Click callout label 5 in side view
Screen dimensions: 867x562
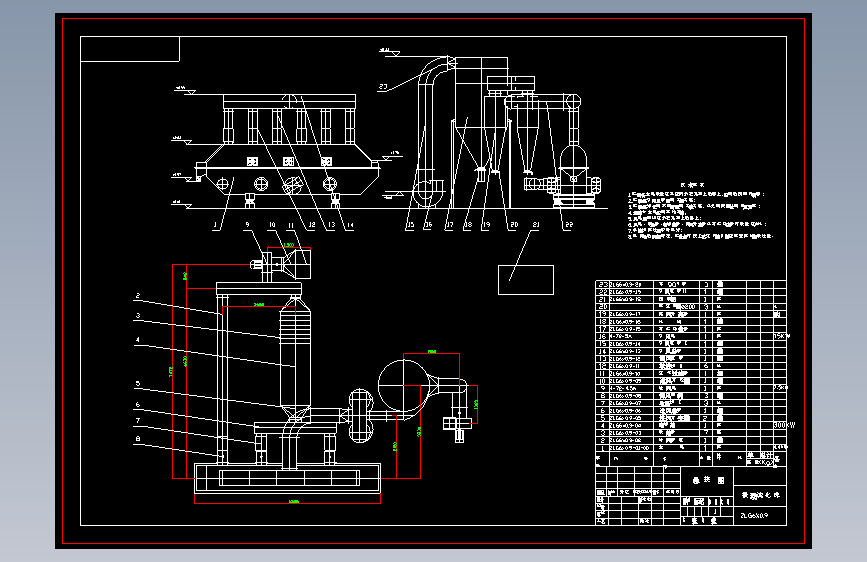click(138, 384)
